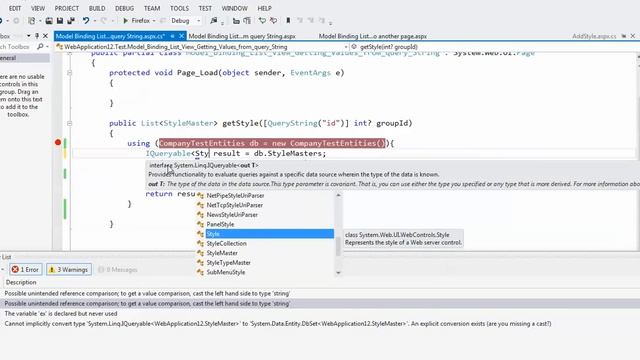
Task: Open the Toolbox window options dropdown
Action: click(29, 36)
